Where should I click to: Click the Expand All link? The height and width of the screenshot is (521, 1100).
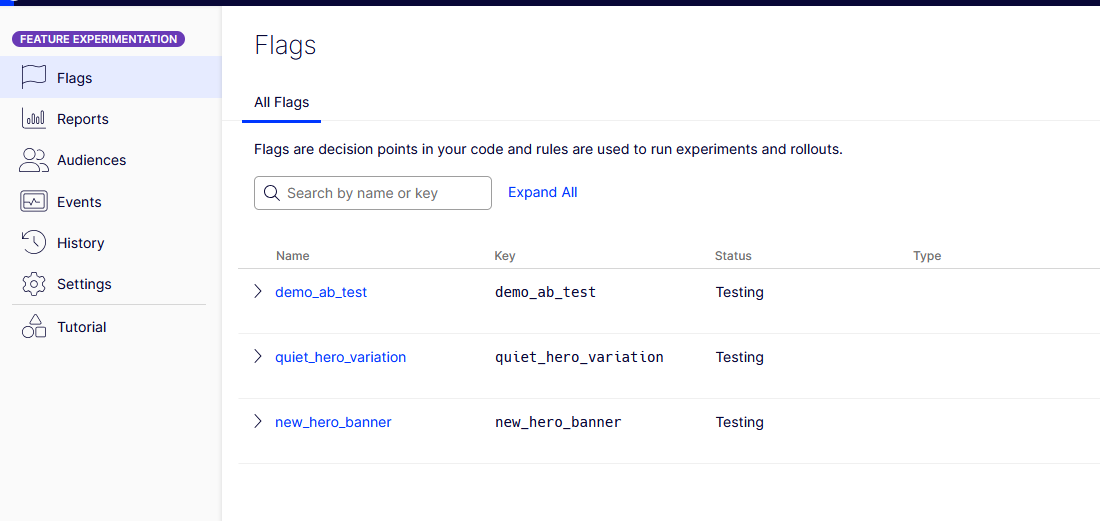542,192
